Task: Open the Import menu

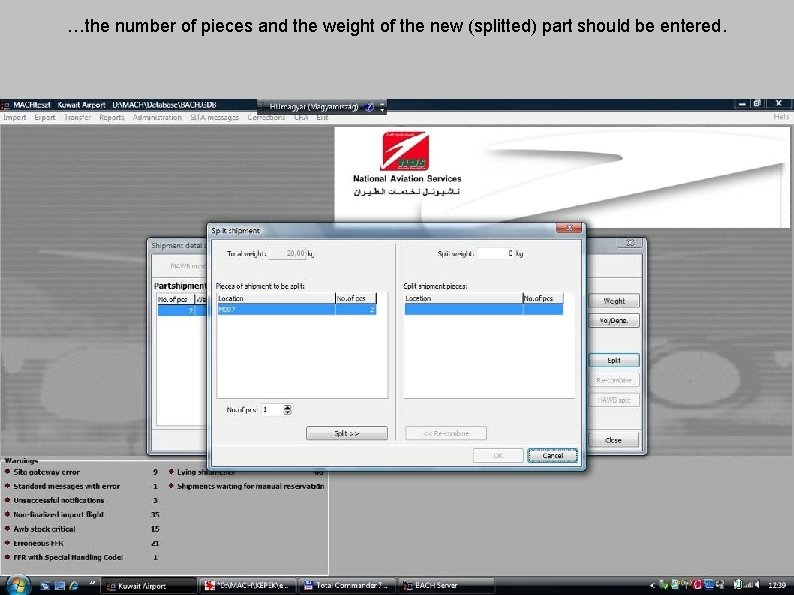Action: pos(15,117)
